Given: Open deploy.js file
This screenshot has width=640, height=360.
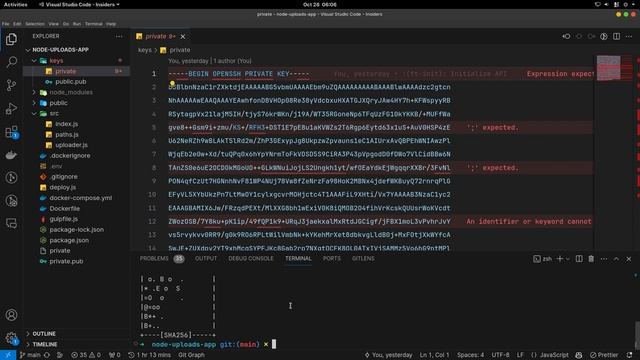Looking at the screenshot, I should (62, 187).
